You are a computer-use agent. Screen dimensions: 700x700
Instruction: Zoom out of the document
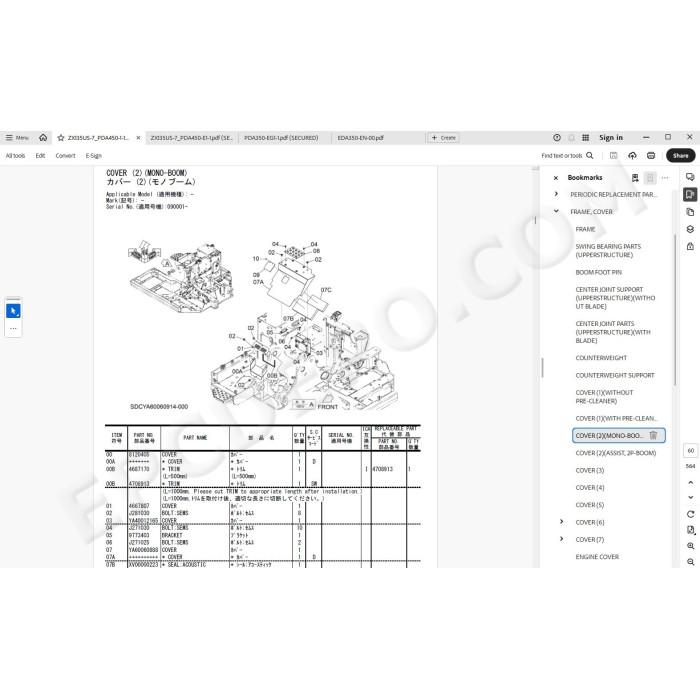(690, 562)
